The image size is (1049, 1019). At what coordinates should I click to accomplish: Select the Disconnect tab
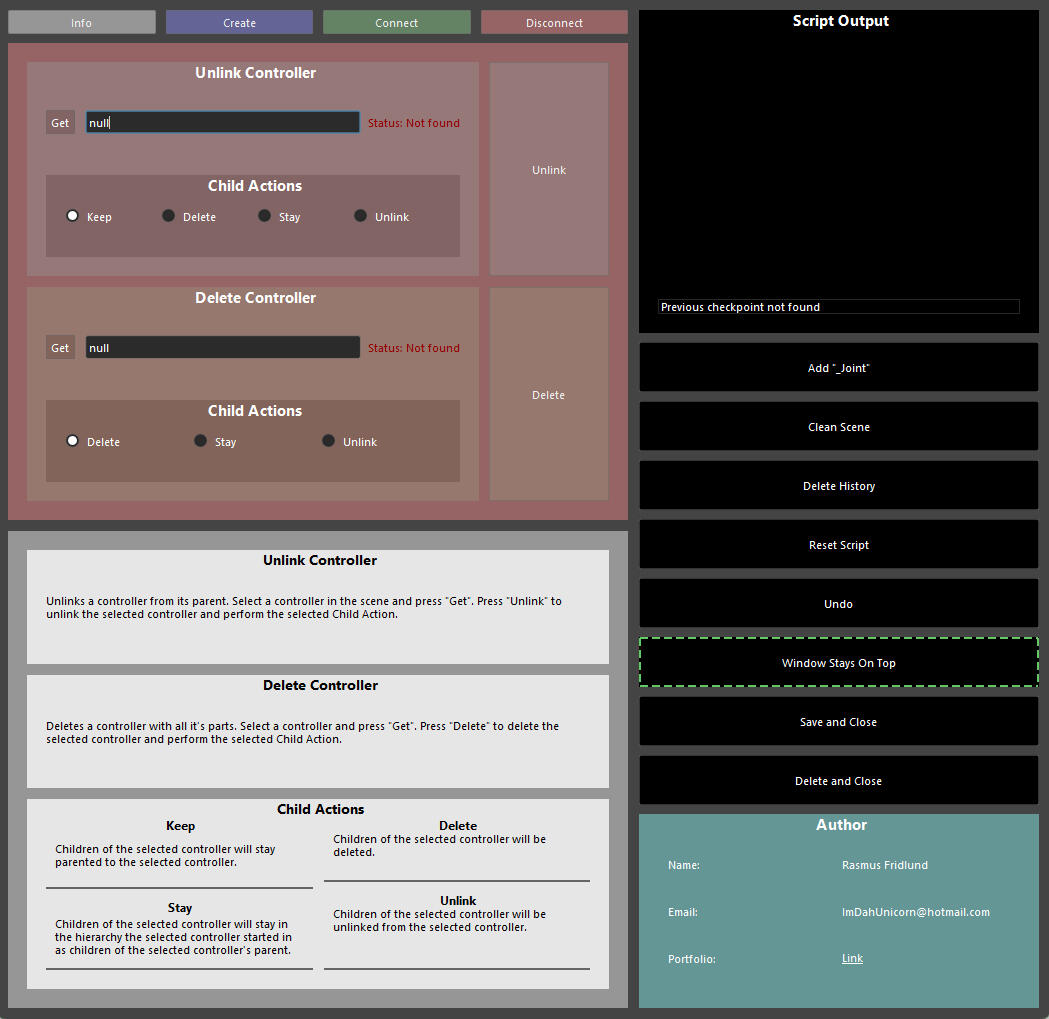(554, 23)
